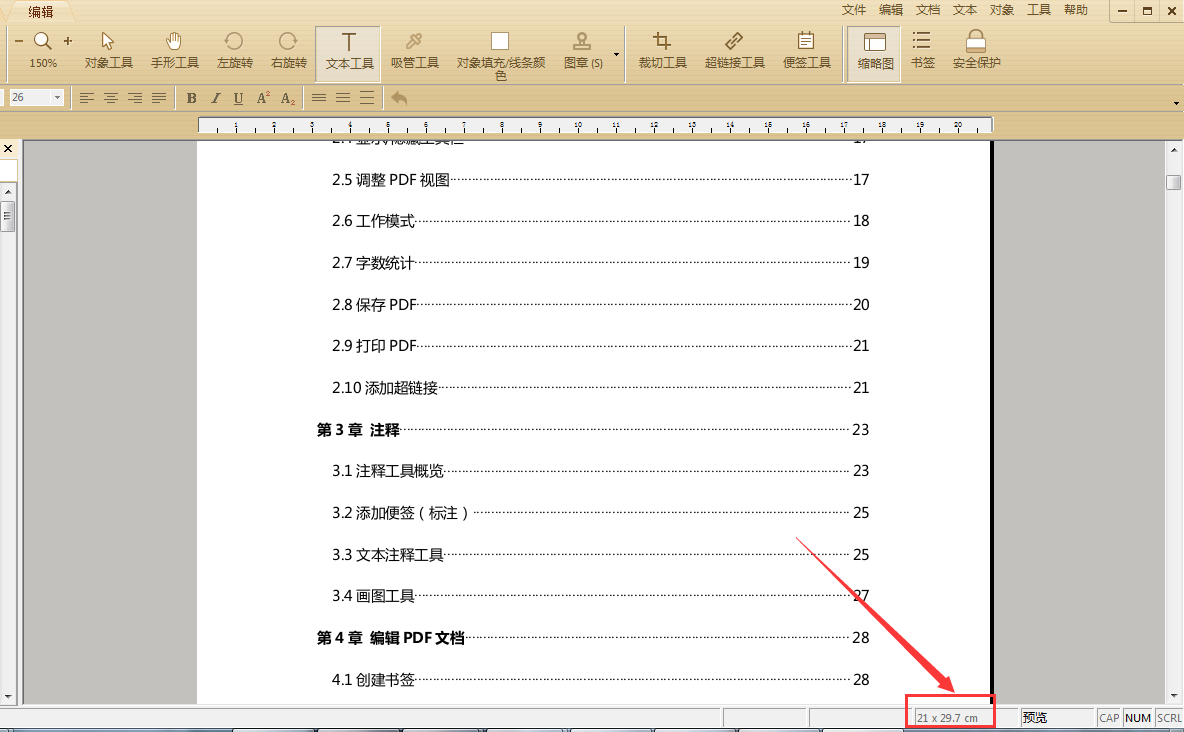Expand toolbar overflow arrow at right
The image size is (1184, 732).
[x=1176, y=103]
